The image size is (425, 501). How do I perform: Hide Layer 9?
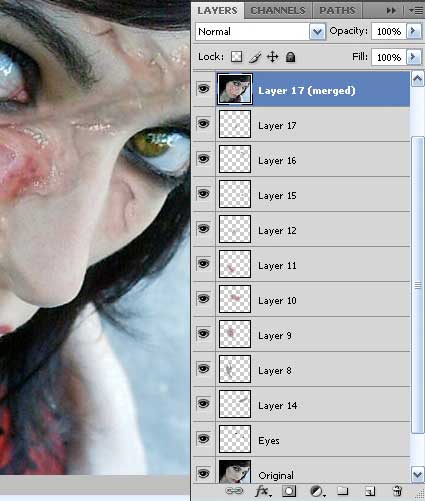(x=204, y=334)
